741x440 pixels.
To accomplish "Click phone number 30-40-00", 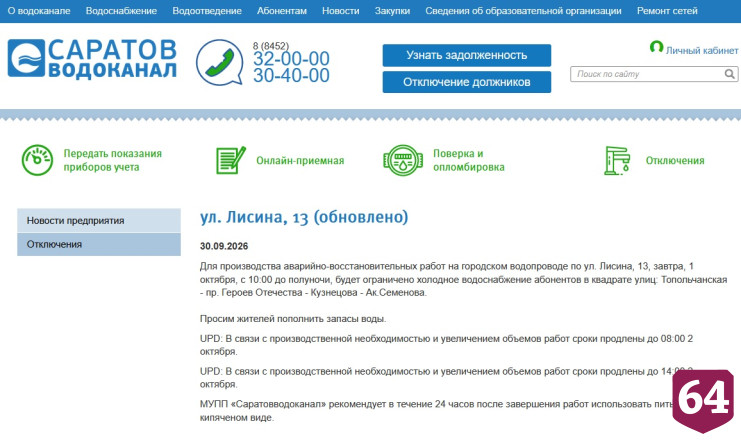I will [291, 76].
